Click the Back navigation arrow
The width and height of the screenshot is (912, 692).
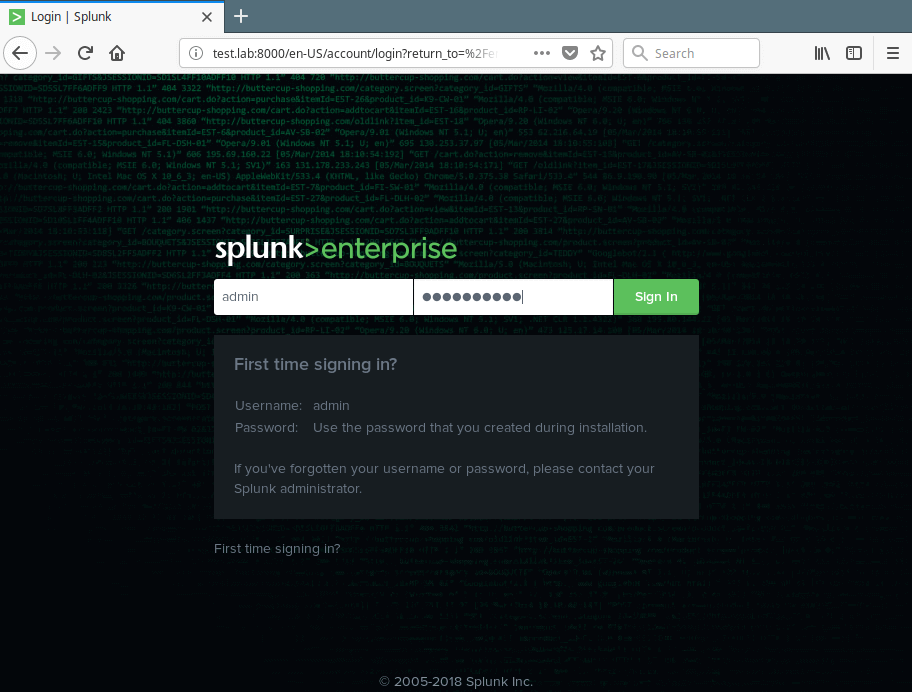[x=21, y=53]
